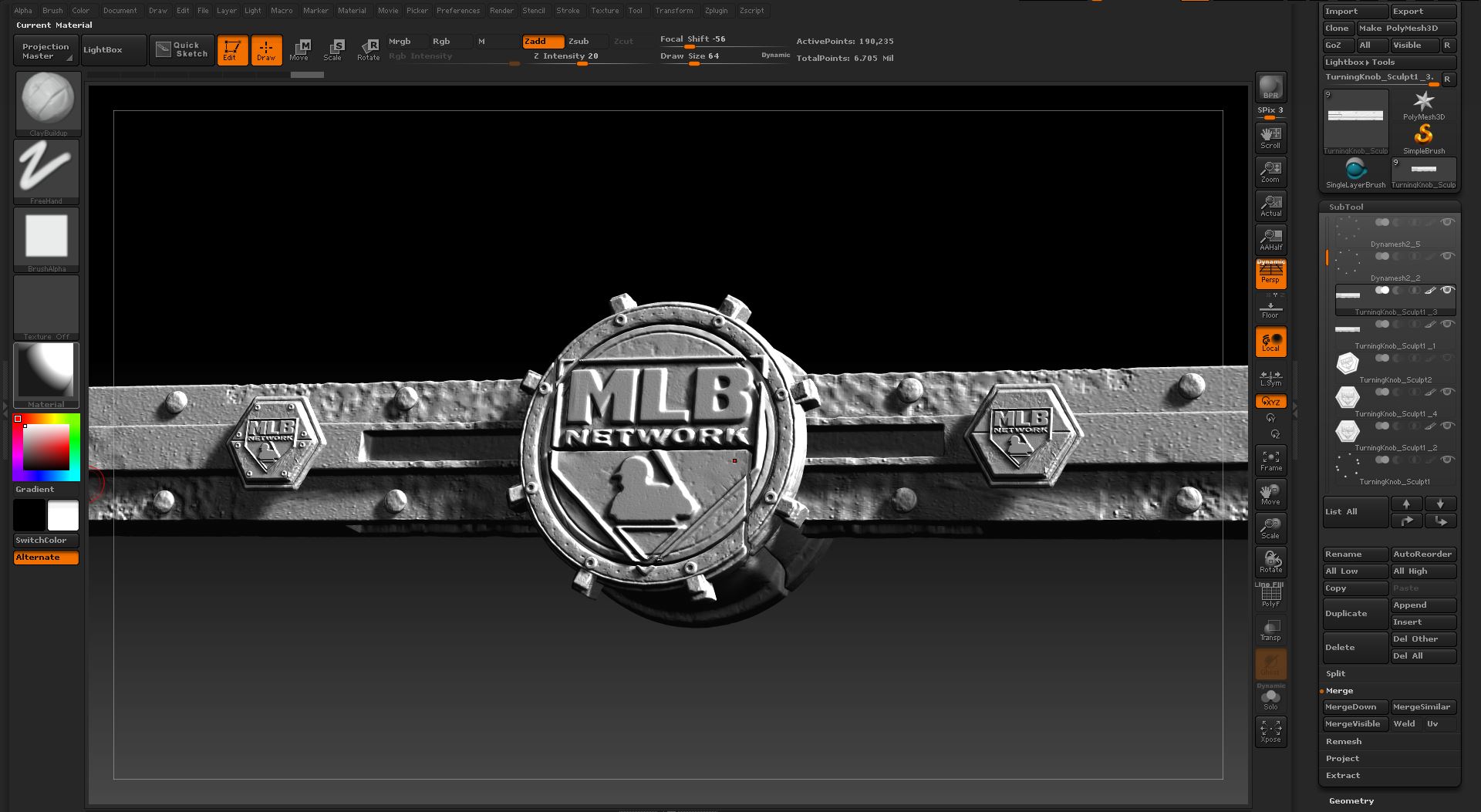The width and height of the screenshot is (1481, 812).
Task: Open the Lightbox Tools browser
Action: 1389,62
